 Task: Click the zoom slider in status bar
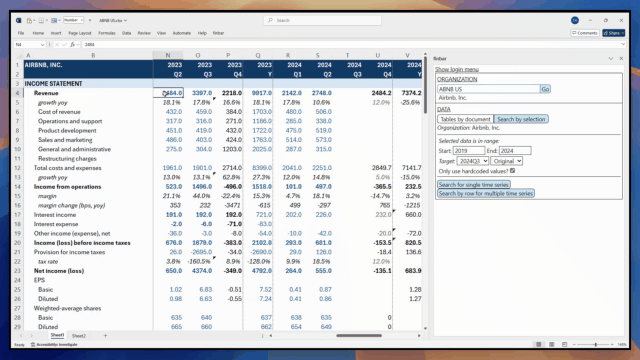click(x=596, y=344)
